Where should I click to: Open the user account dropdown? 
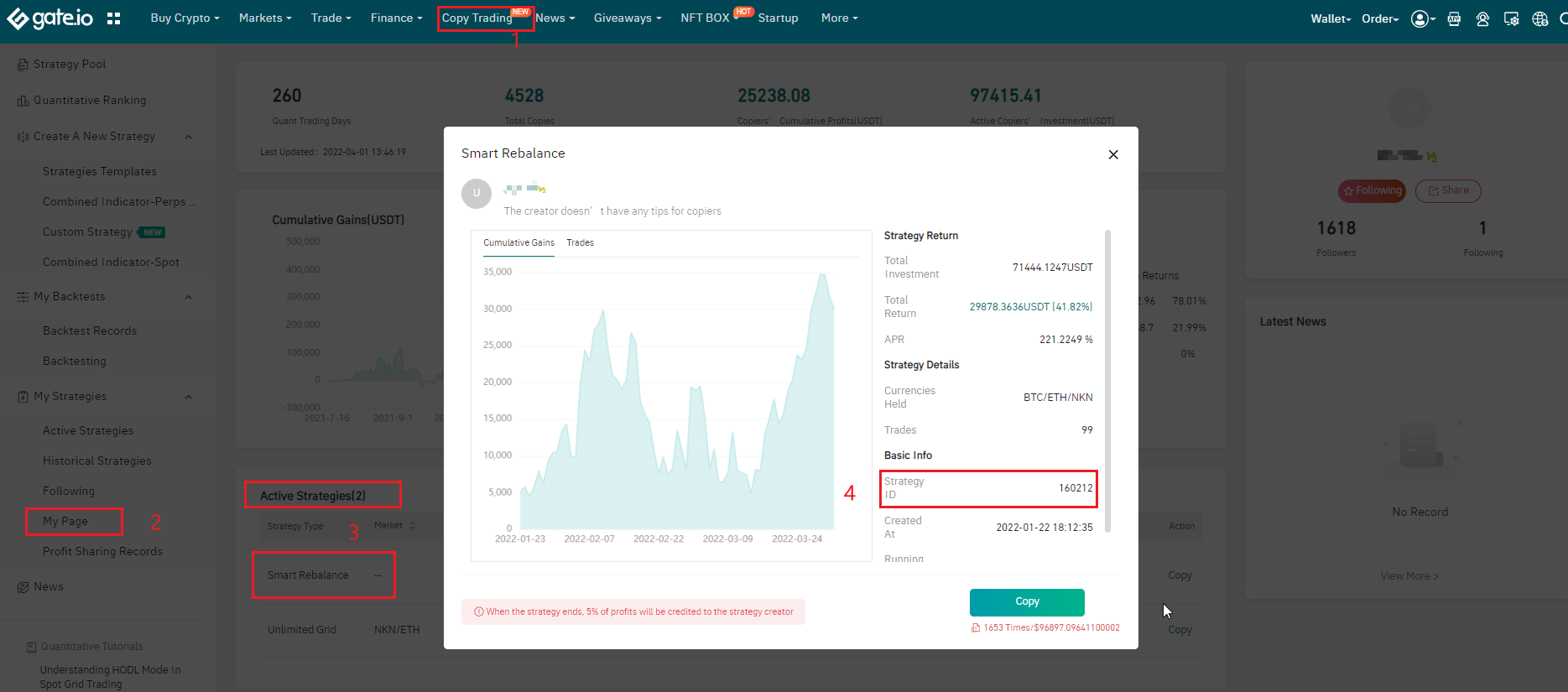click(x=1422, y=18)
